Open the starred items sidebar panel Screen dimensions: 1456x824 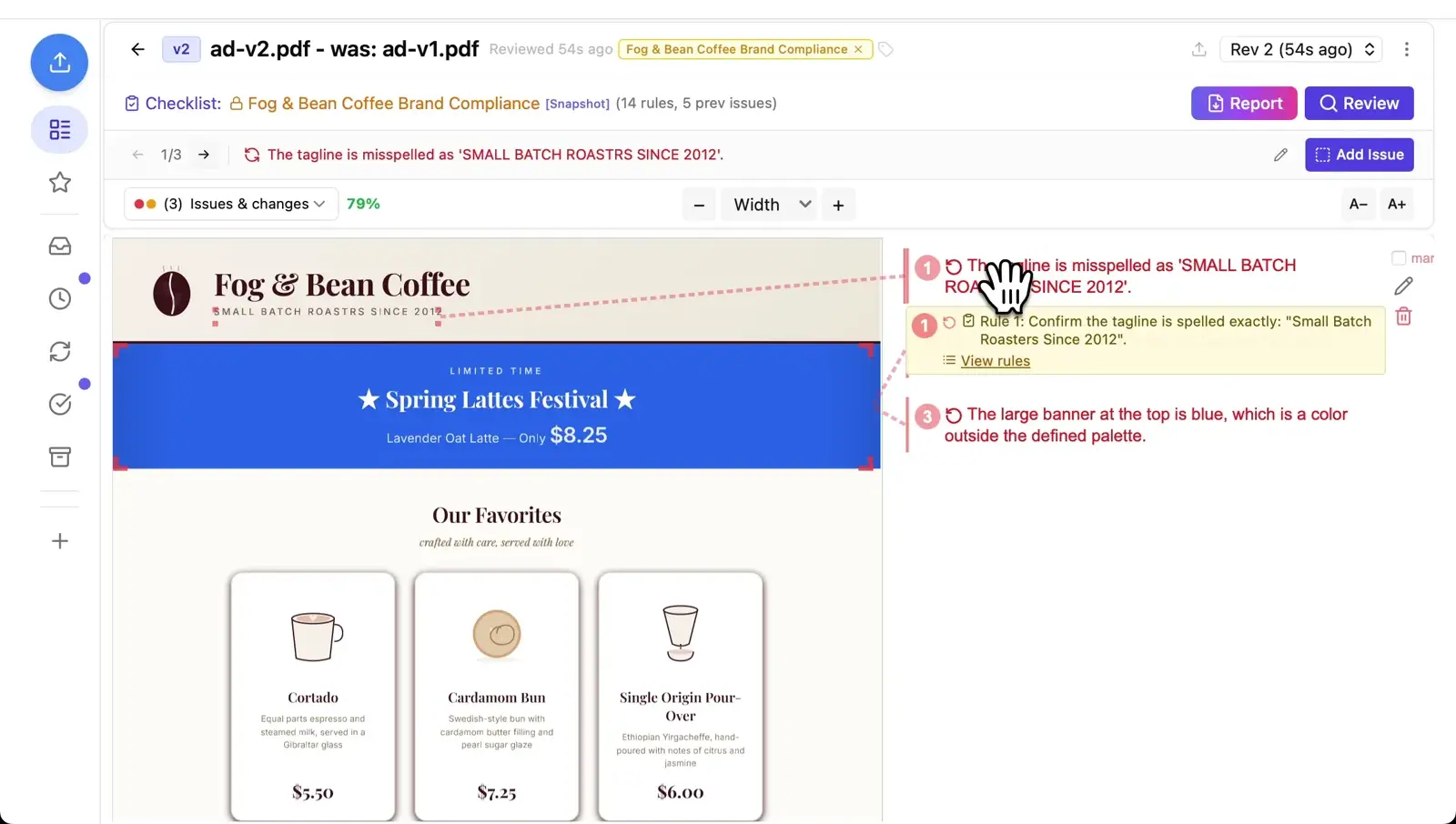click(x=59, y=183)
